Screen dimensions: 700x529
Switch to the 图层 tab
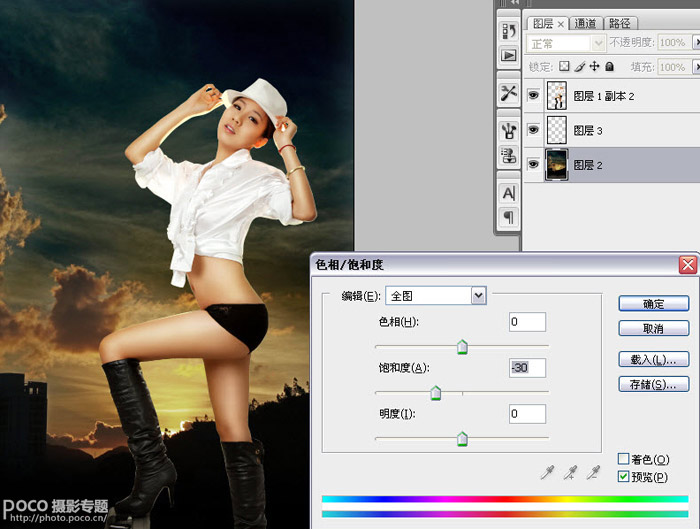543,23
